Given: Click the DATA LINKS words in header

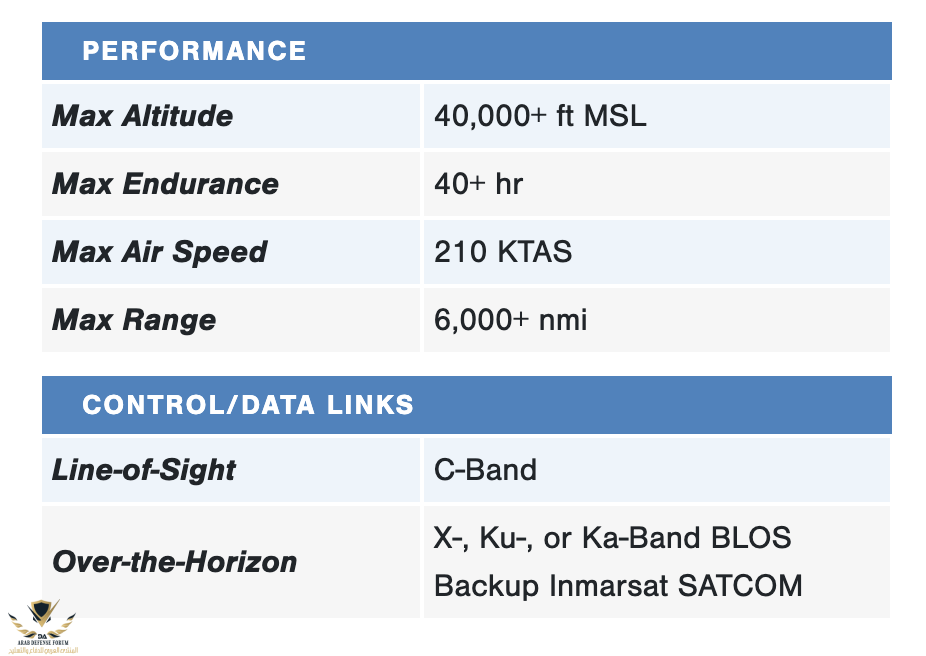Looking at the screenshot, I should [328, 405].
